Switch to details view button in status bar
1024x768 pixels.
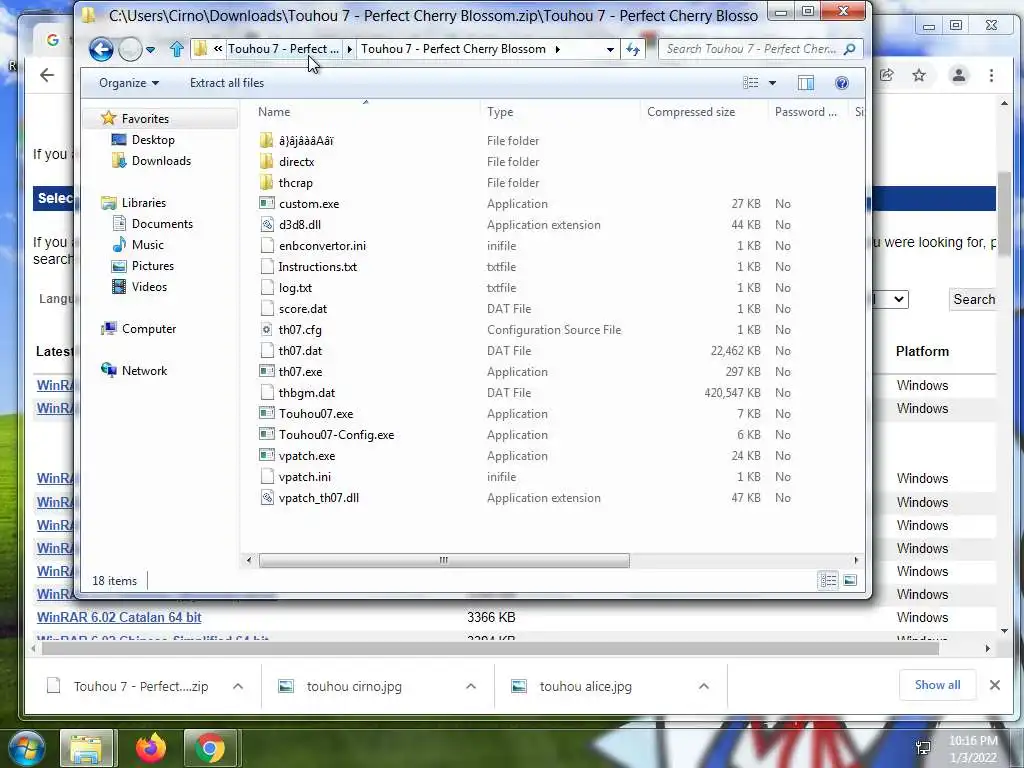[x=828, y=580]
